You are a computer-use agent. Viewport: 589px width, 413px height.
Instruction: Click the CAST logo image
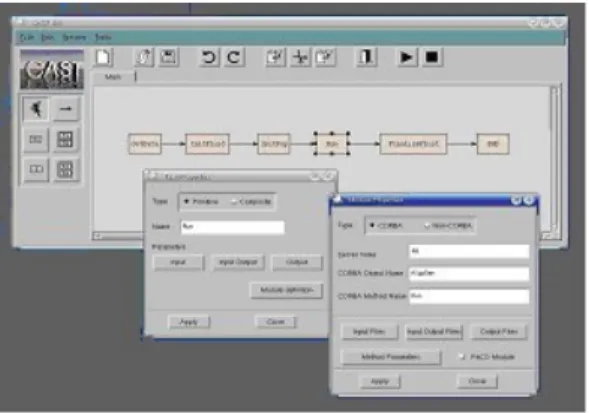coord(51,70)
